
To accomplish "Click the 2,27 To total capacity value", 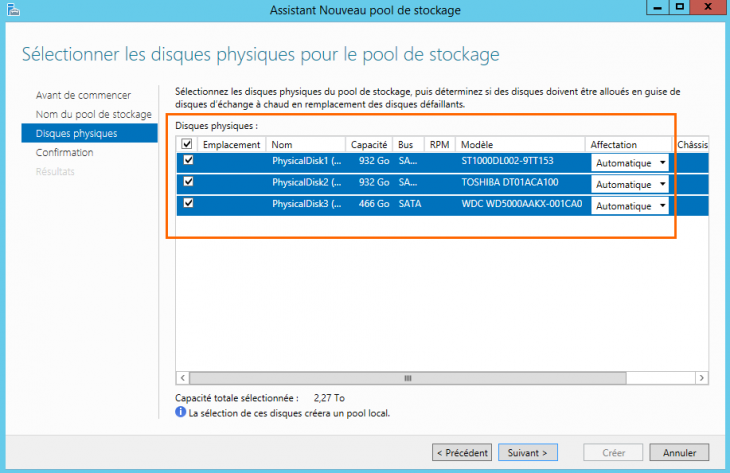I will click(329, 398).
